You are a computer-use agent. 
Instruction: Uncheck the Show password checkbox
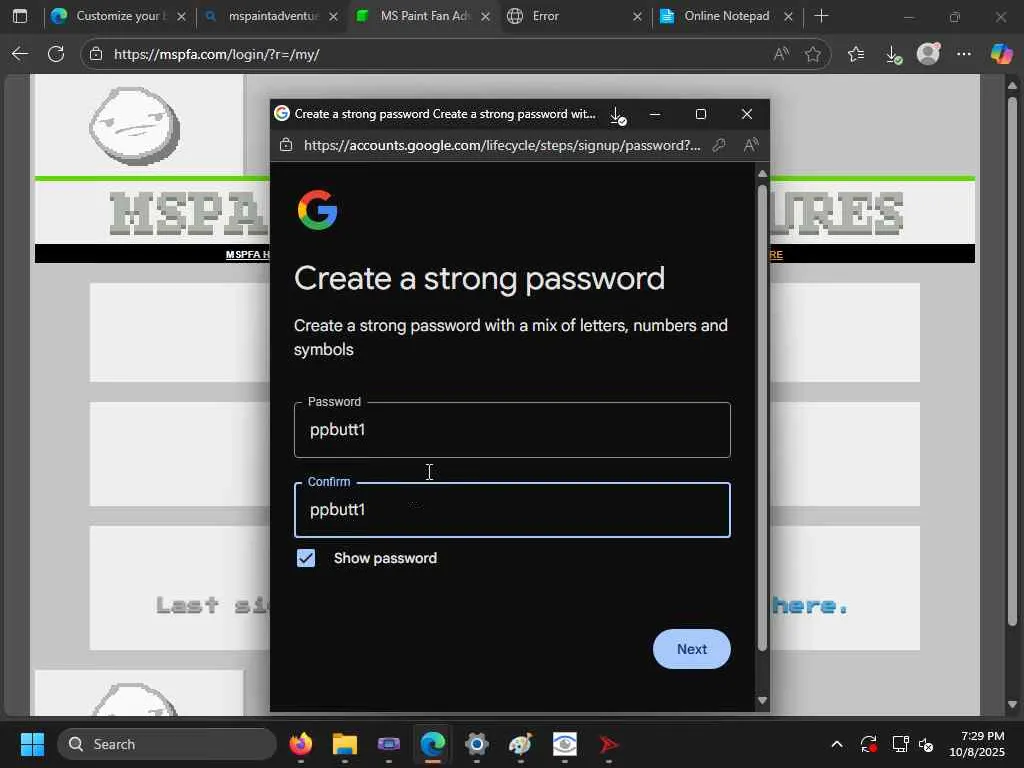pos(306,558)
